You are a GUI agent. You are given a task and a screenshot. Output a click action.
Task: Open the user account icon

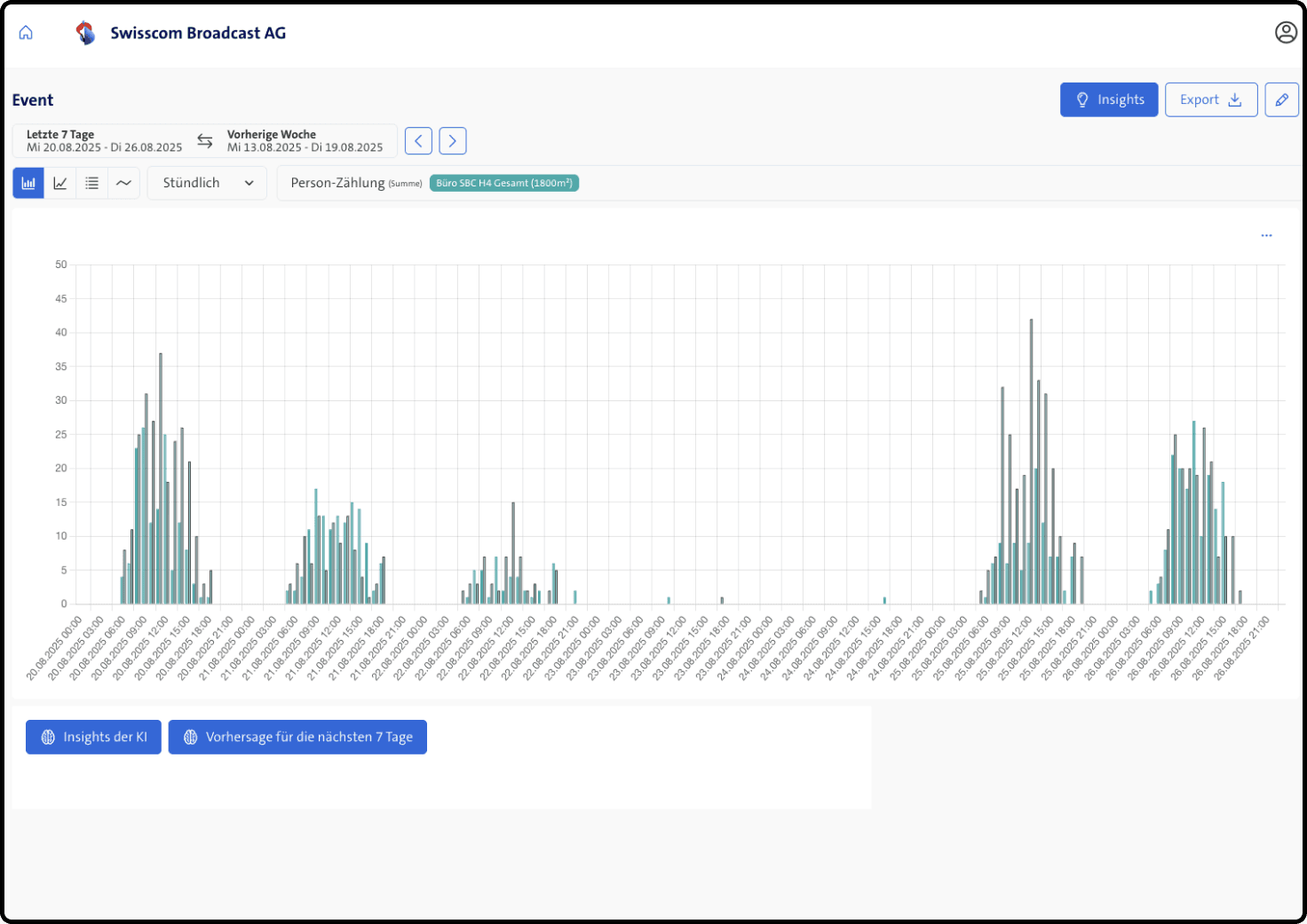[x=1285, y=32]
